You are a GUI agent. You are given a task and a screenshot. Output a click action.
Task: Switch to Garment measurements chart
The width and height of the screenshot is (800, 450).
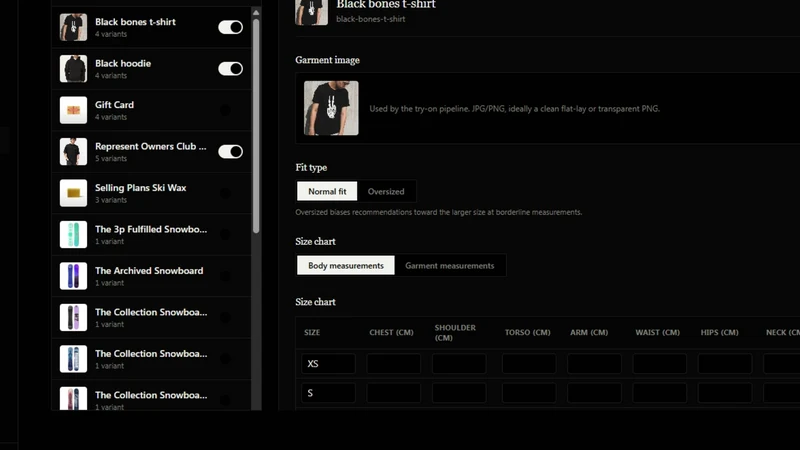[449, 265]
